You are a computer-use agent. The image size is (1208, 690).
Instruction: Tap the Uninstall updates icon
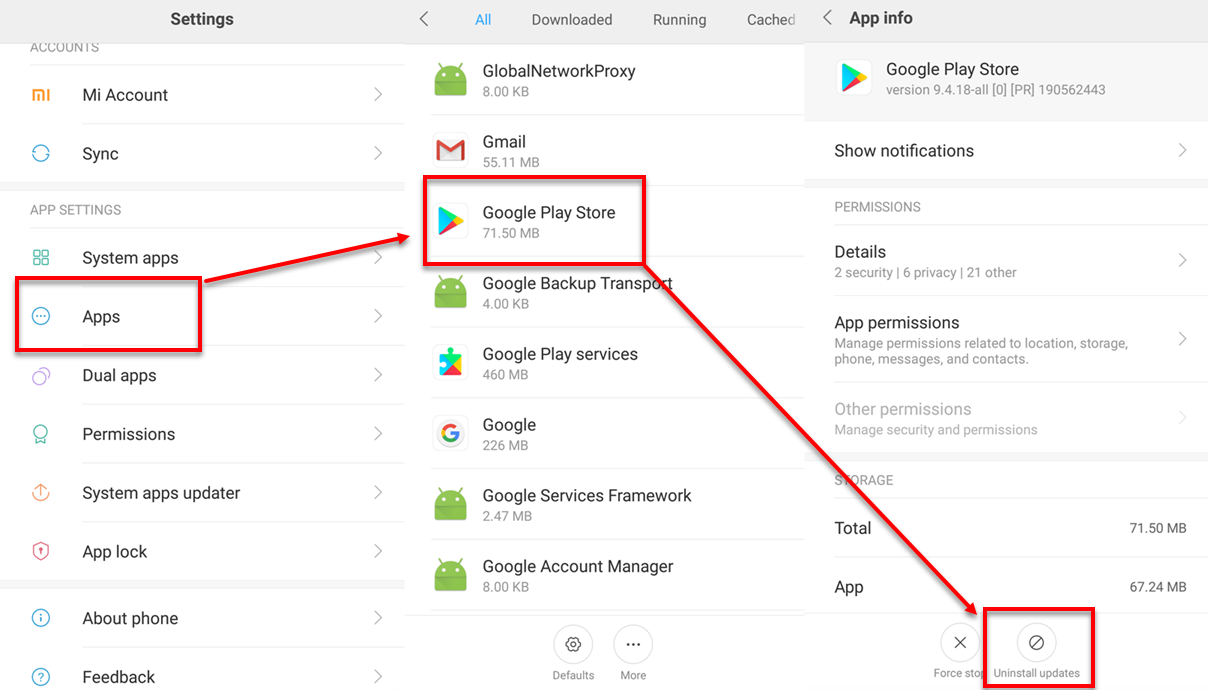pos(1036,643)
